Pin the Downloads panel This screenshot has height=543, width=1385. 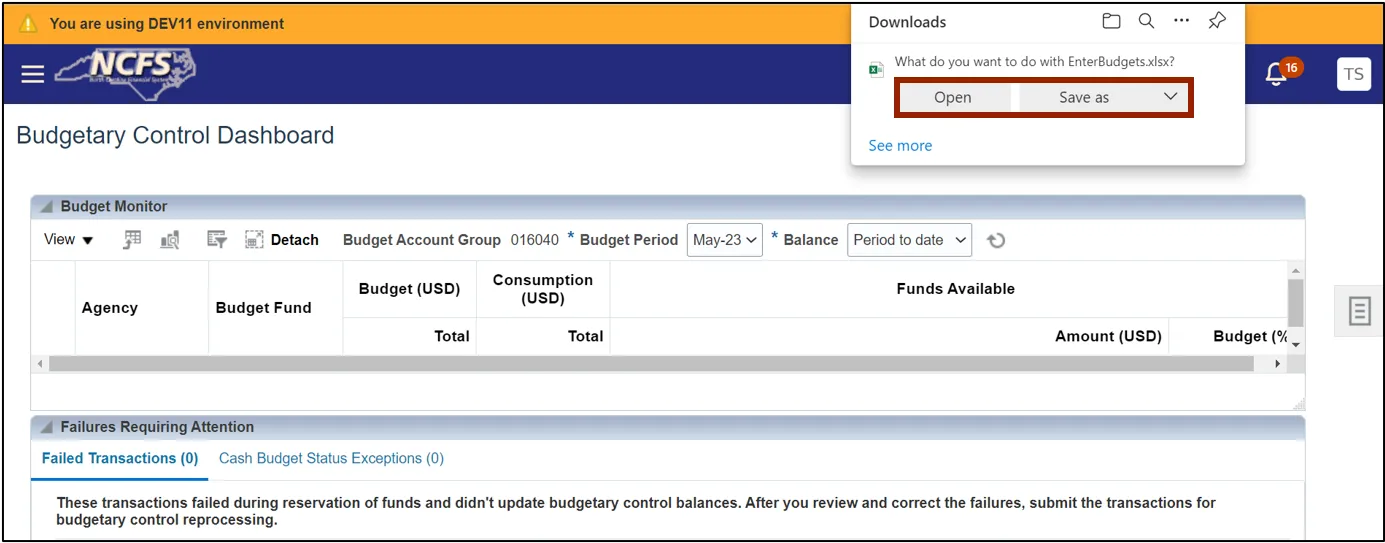(1217, 21)
